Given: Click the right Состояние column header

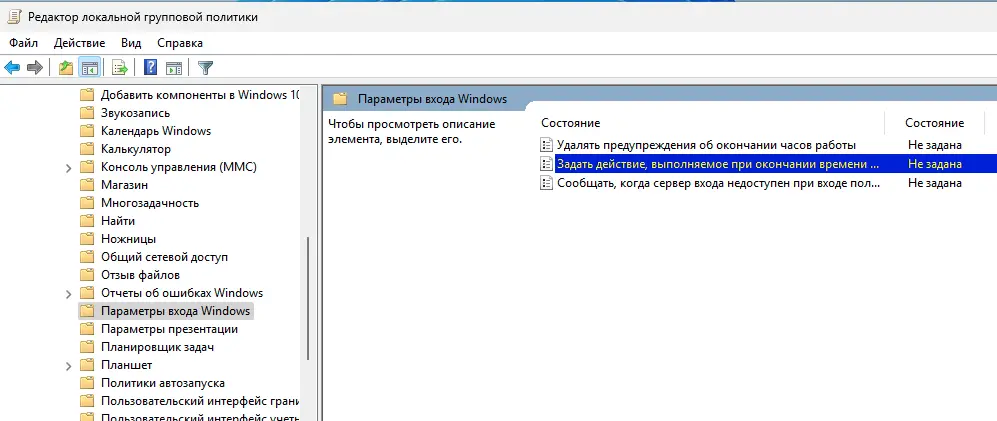Looking at the screenshot, I should click(x=935, y=123).
